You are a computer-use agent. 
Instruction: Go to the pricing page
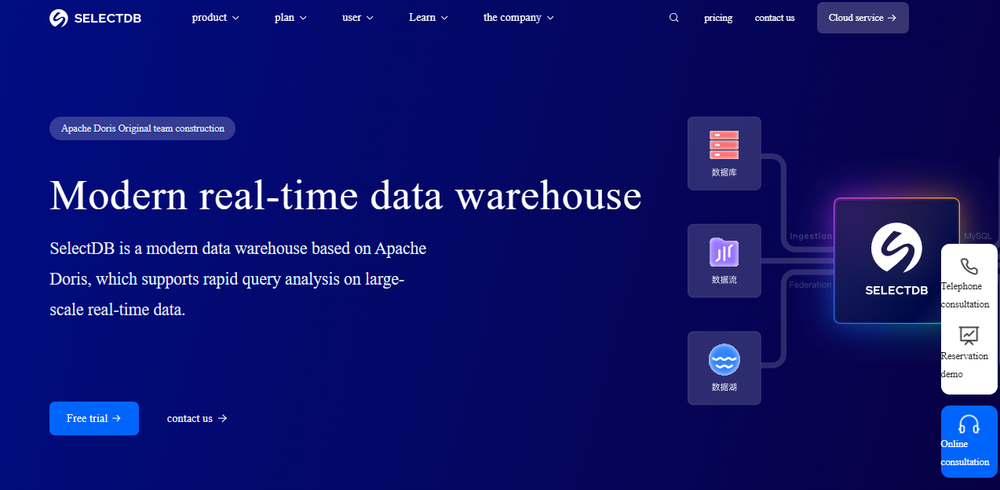point(718,18)
